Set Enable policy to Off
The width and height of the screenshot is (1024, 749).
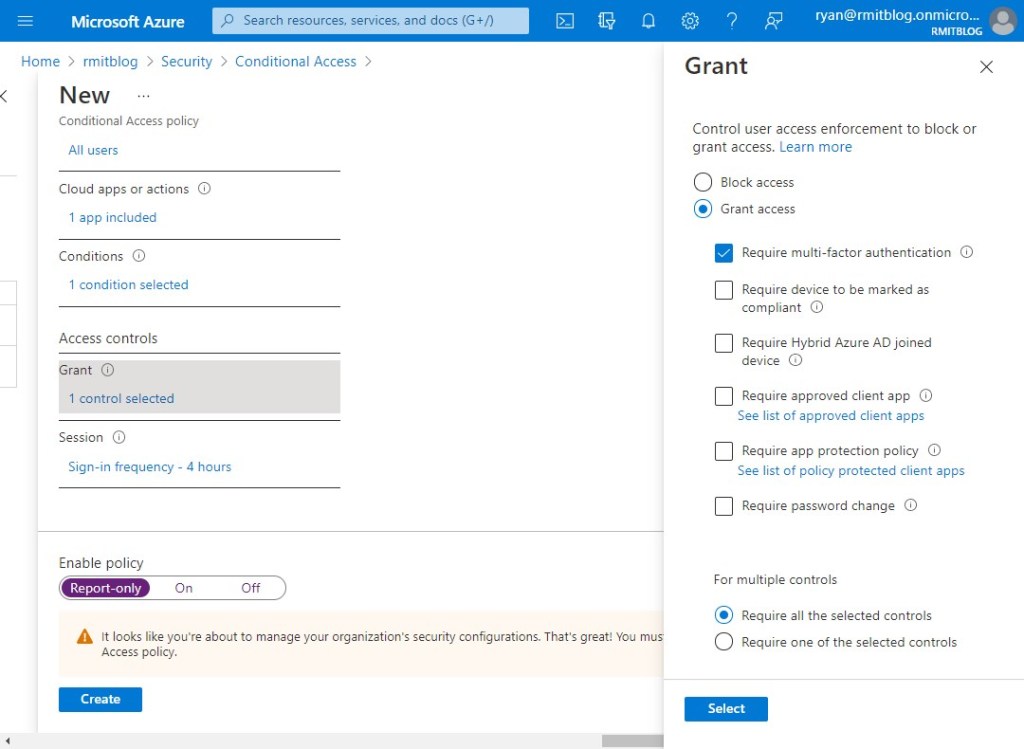tap(251, 588)
